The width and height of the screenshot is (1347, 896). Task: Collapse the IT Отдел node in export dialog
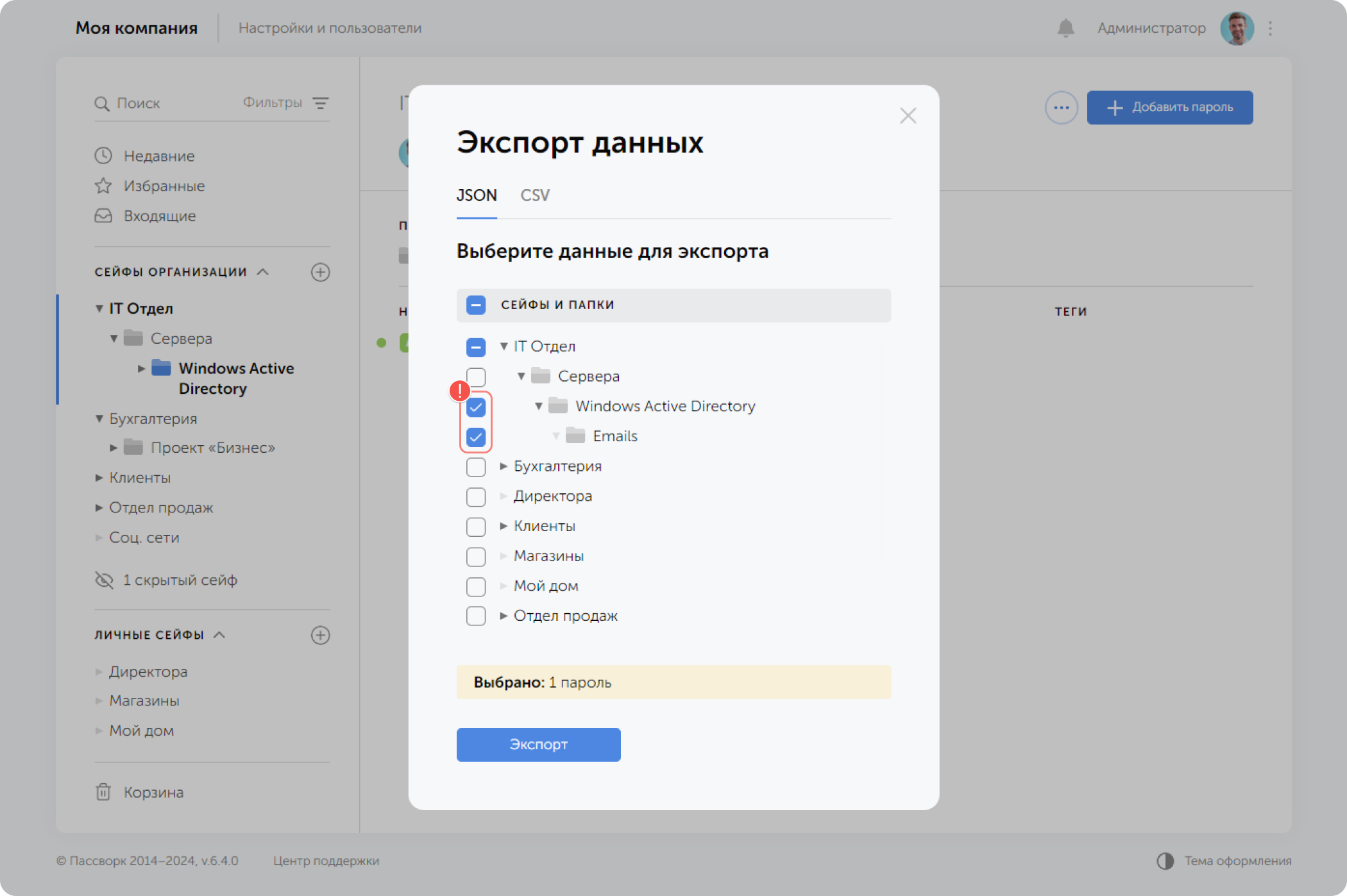[x=504, y=346]
